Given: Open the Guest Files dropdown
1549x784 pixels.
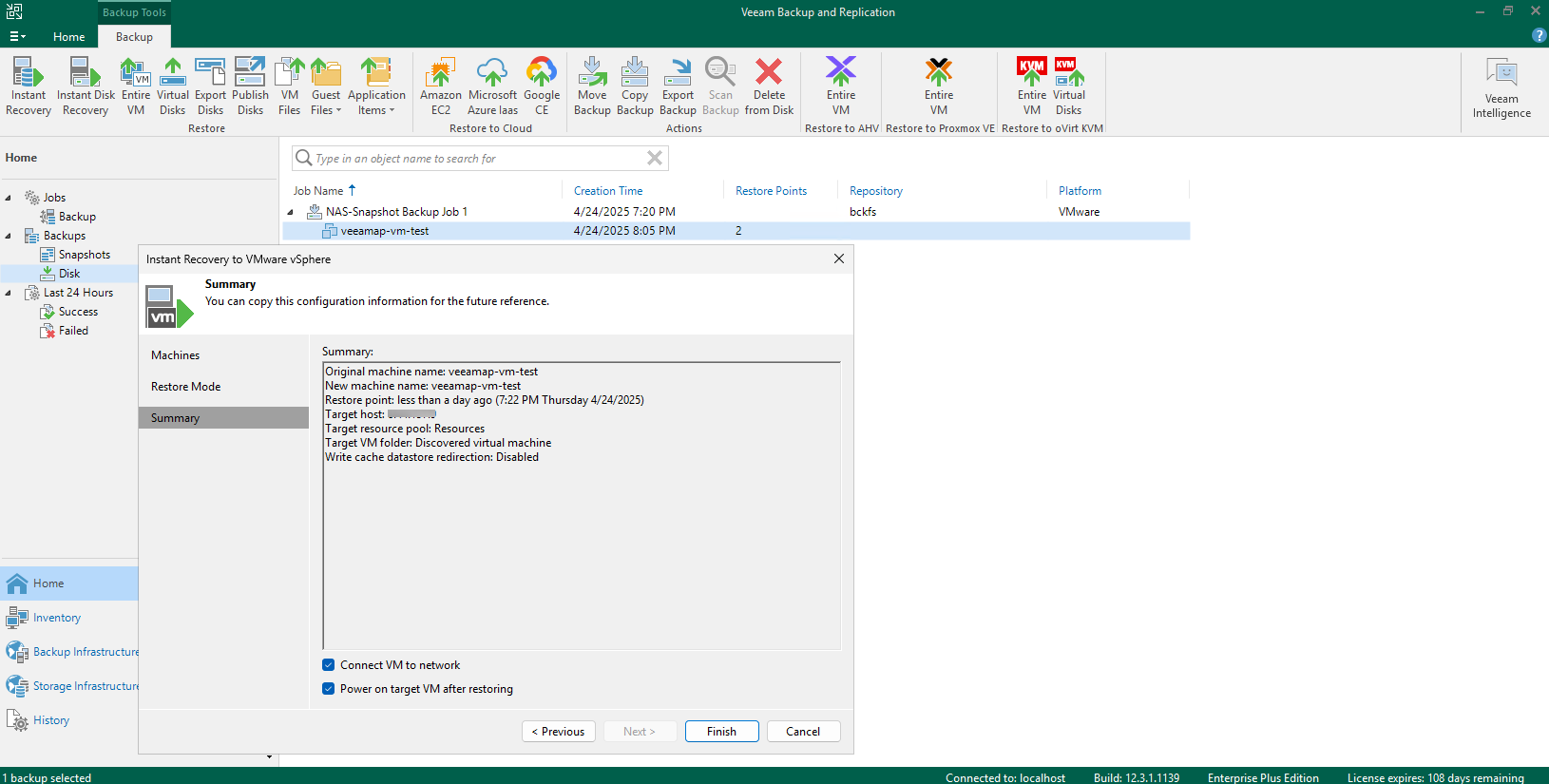Looking at the screenshot, I should (x=326, y=86).
